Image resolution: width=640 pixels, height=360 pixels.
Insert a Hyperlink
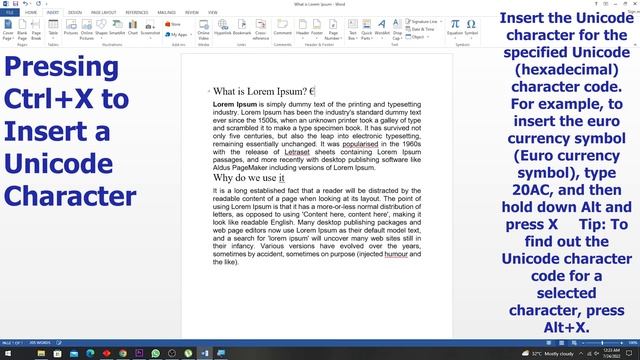[x=222, y=27]
